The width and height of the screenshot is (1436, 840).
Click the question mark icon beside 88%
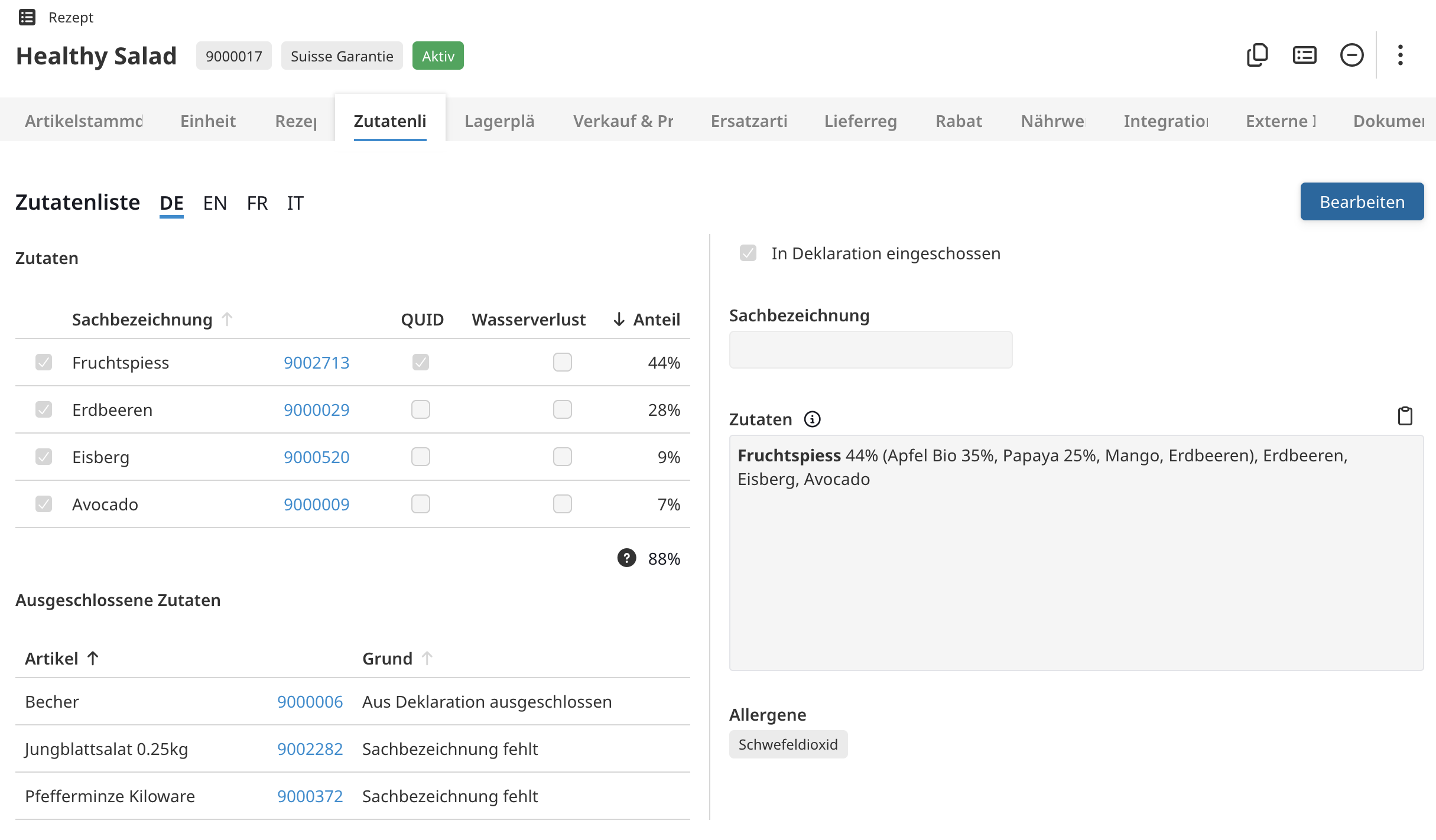tap(626, 558)
